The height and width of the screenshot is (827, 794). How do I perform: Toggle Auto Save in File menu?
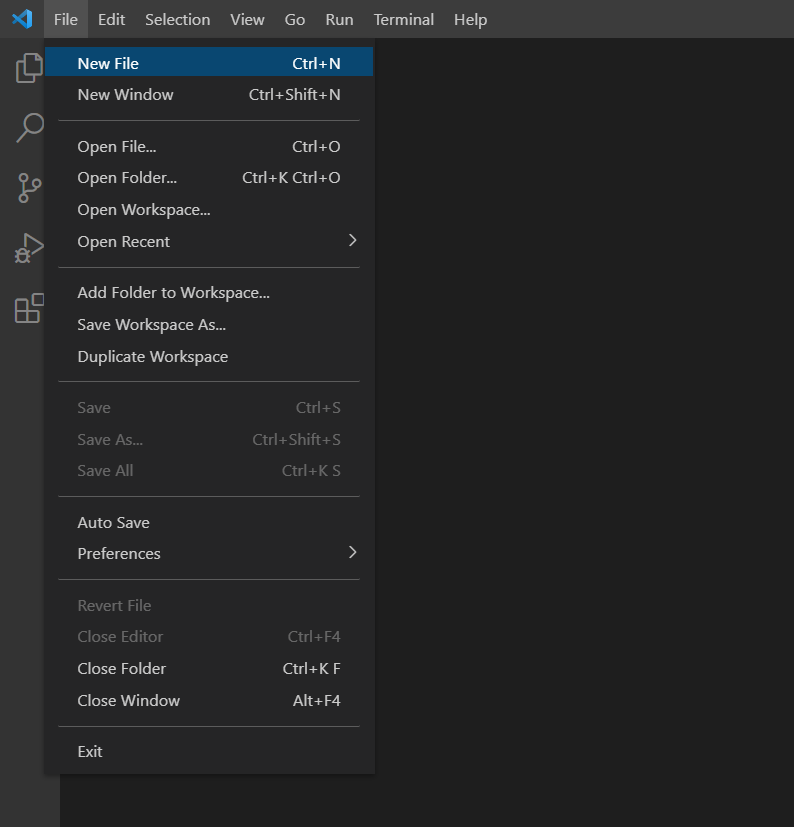(x=113, y=523)
